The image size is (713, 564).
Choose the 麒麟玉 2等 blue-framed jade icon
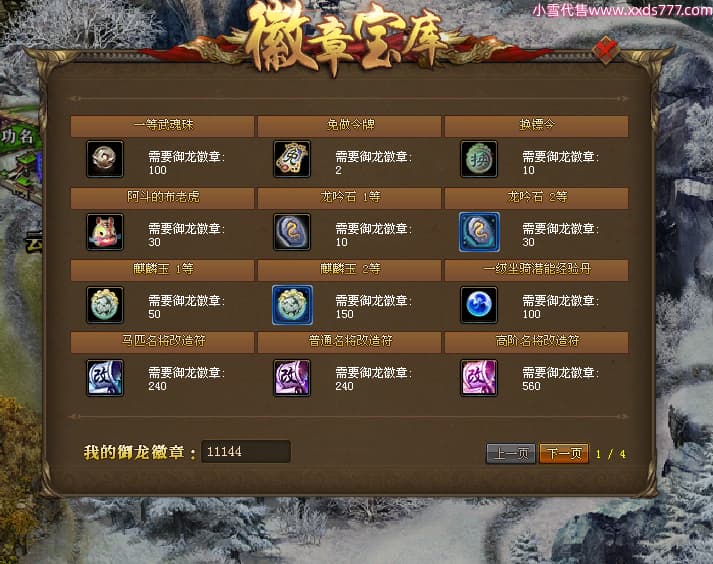coord(292,305)
